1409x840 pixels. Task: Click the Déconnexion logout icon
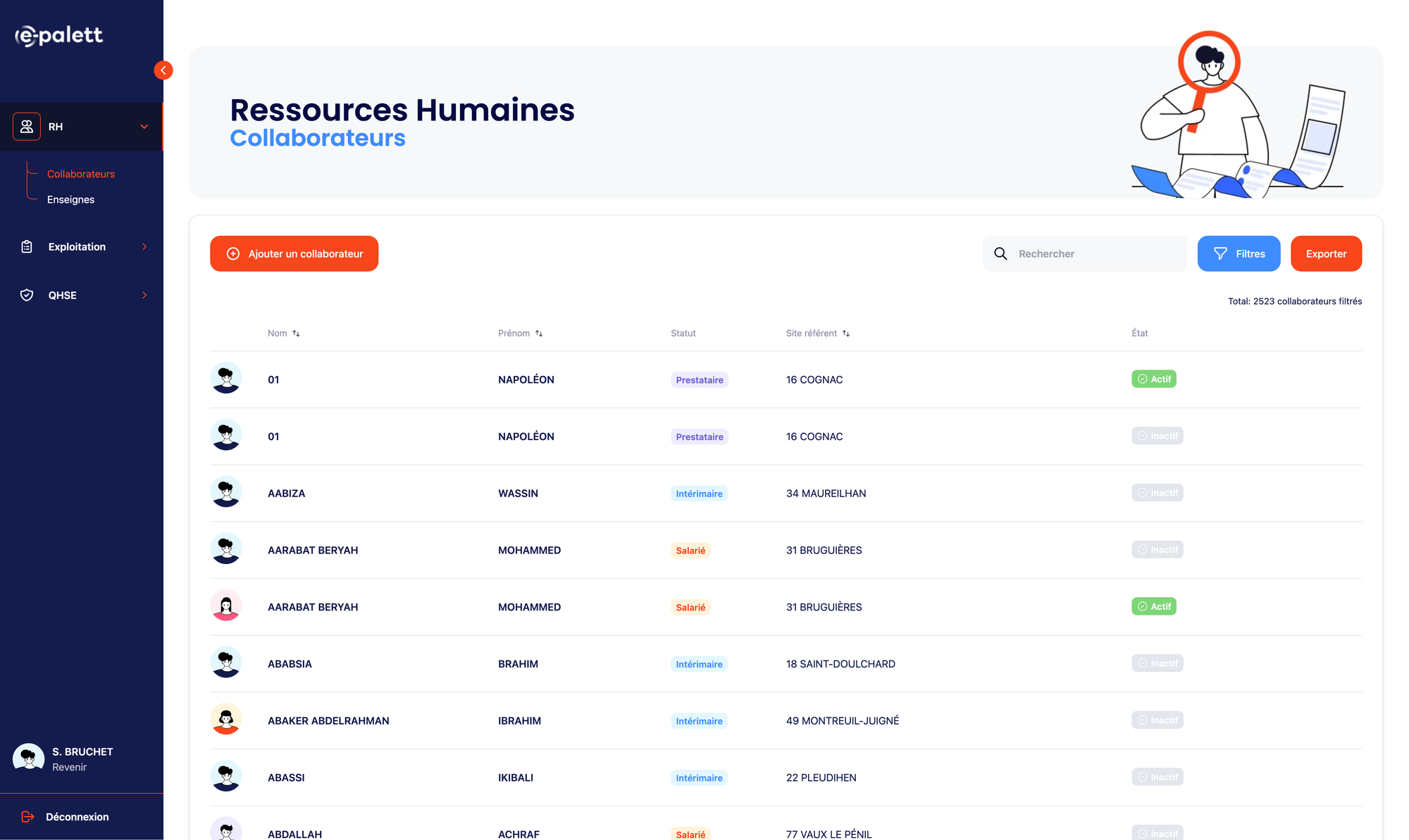click(28, 817)
